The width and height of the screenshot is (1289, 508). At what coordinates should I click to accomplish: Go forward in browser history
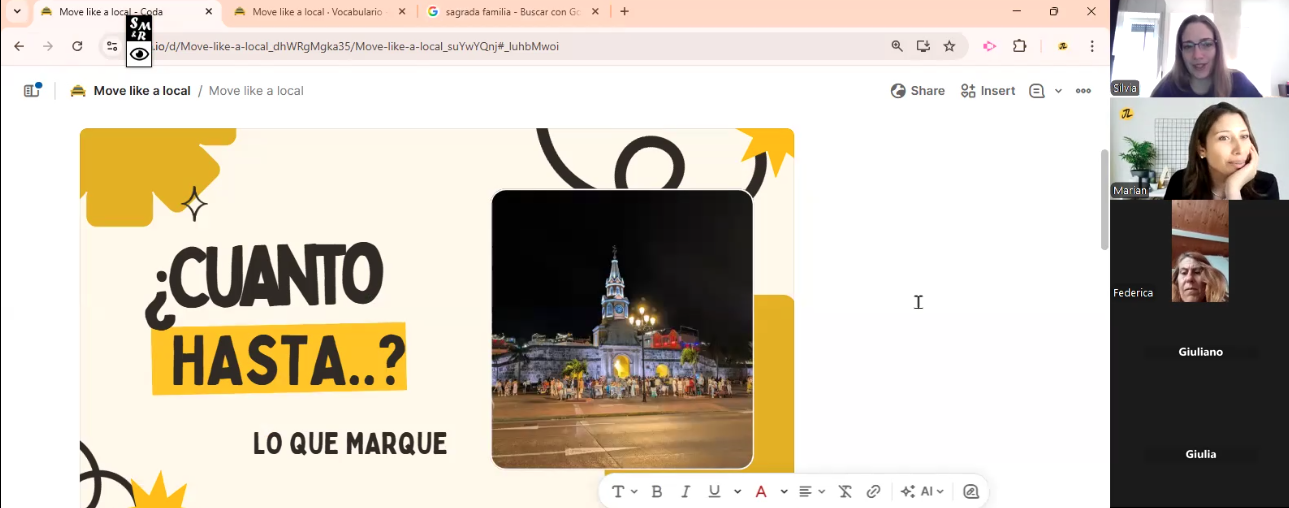point(48,46)
